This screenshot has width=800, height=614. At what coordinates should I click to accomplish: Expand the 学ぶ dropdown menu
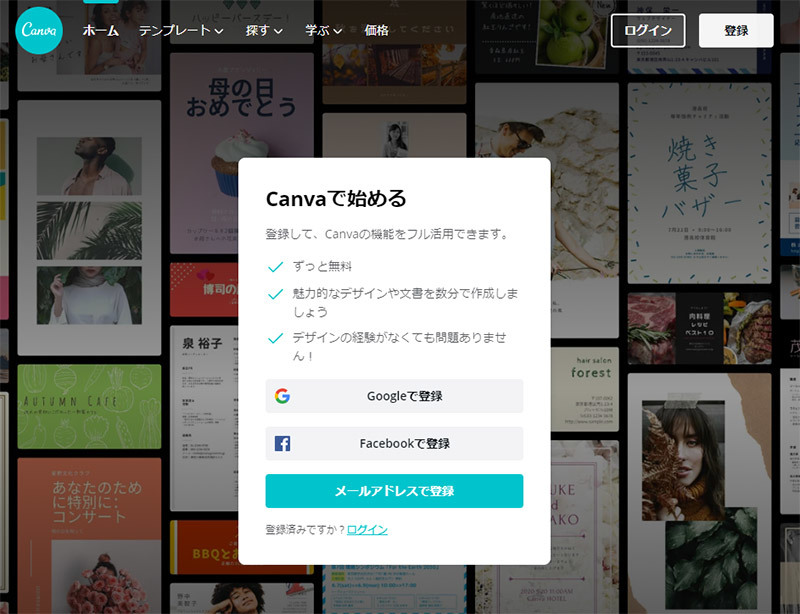pos(323,31)
